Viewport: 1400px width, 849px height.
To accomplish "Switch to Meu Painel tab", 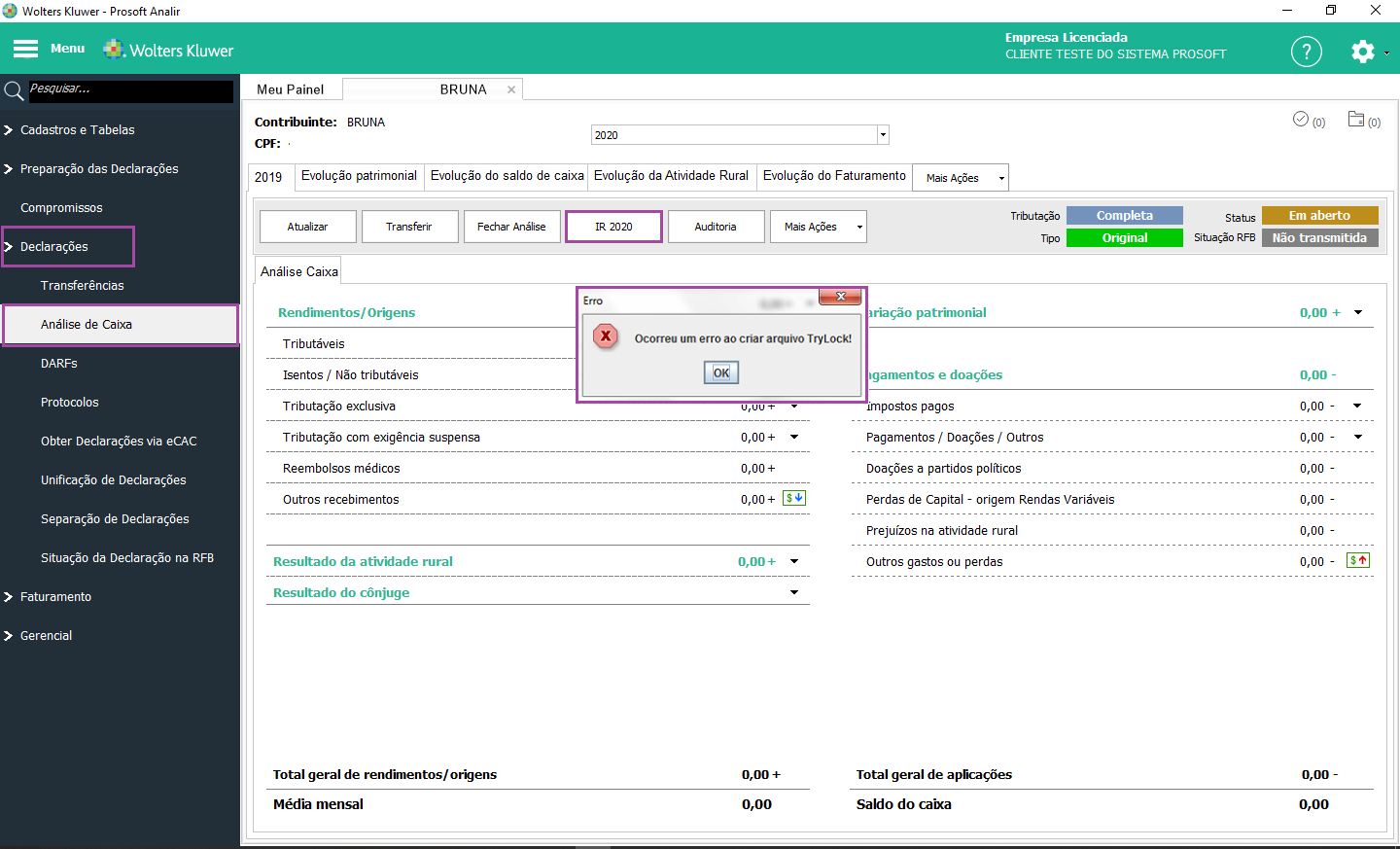I will click(291, 89).
